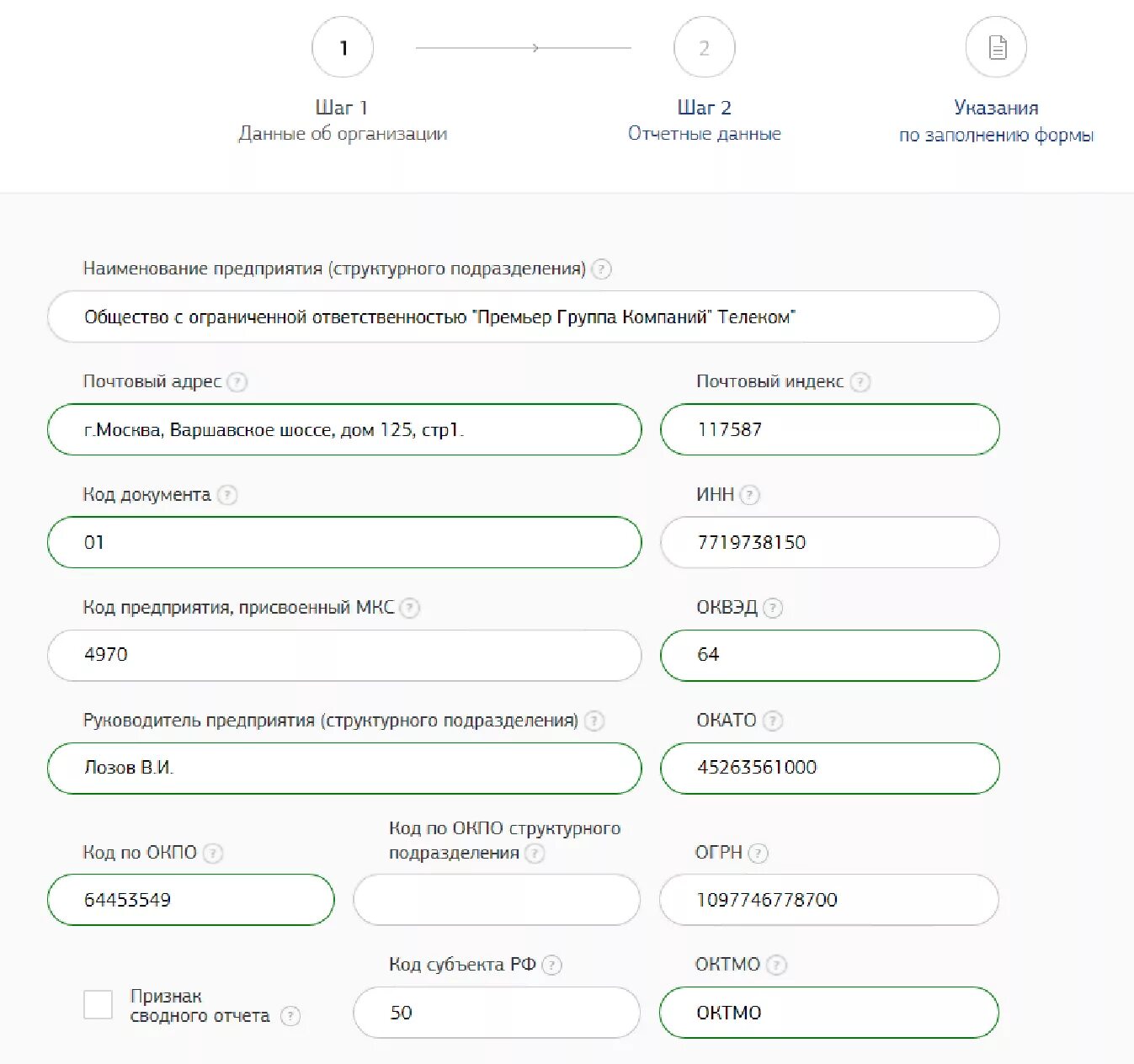Focus the Почтовый адрес text field
This screenshot has width=1134, height=1064.
pyautogui.click(x=344, y=430)
